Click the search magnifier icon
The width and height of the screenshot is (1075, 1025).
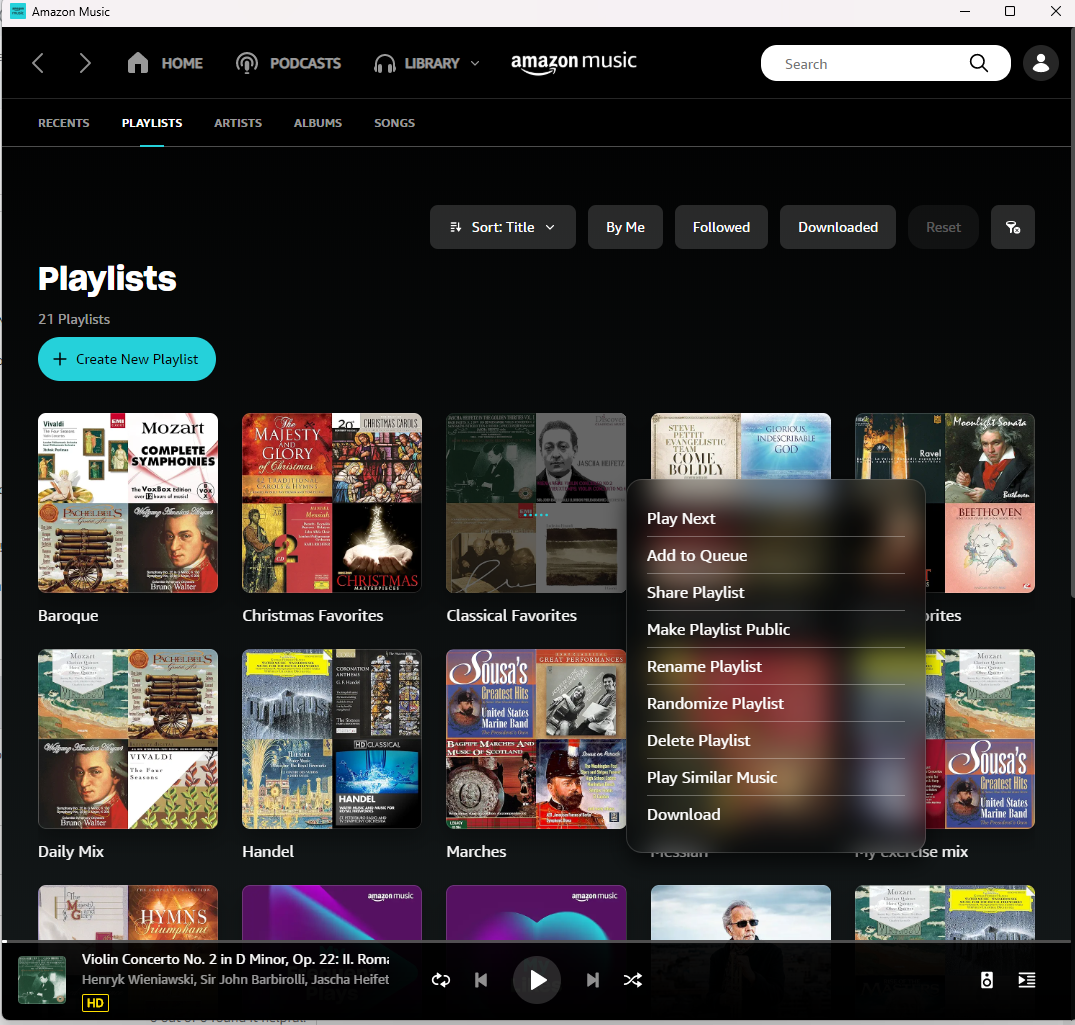[x=978, y=63]
